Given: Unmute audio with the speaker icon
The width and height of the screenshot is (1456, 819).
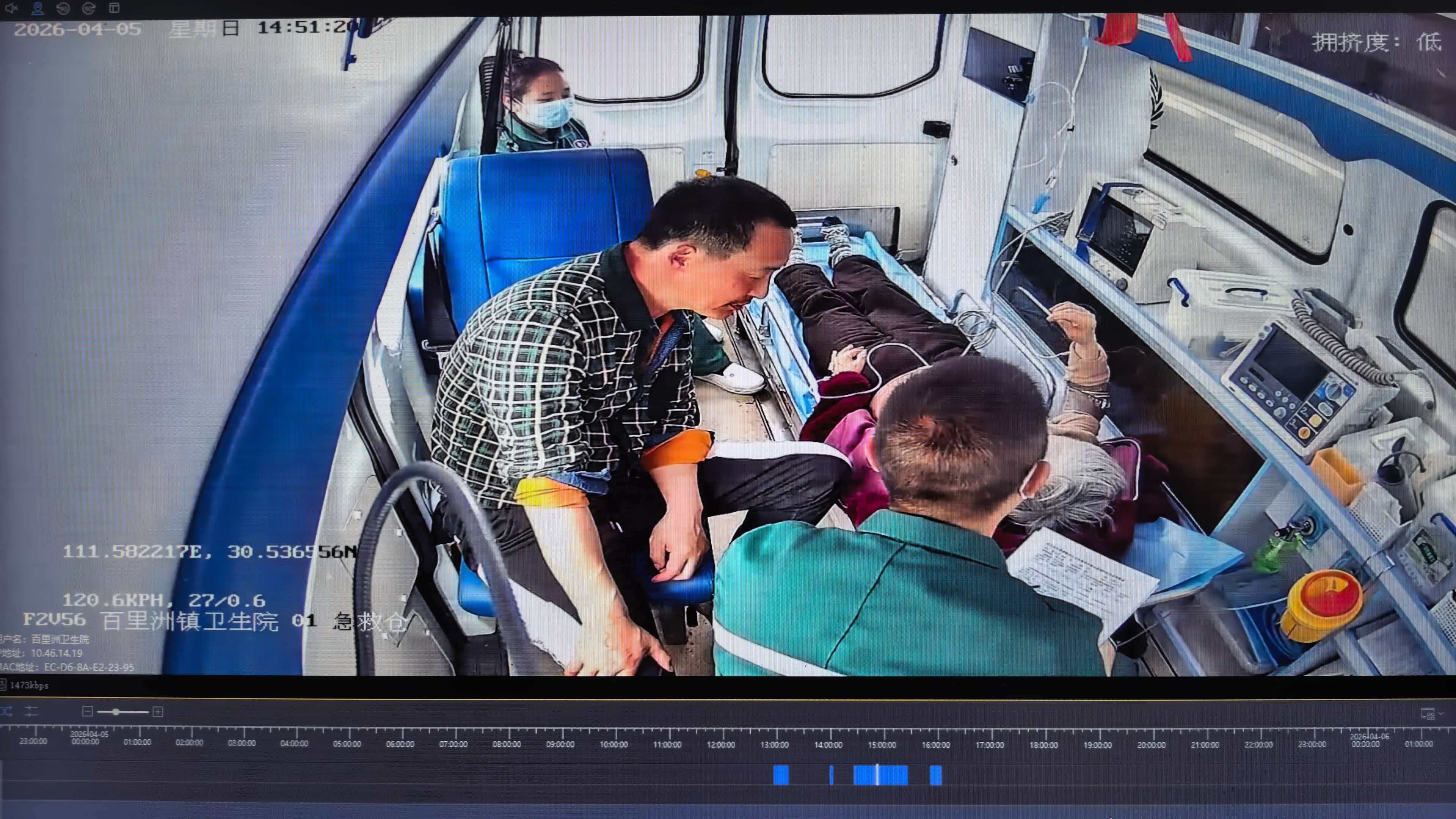Looking at the screenshot, I should (11, 8).
